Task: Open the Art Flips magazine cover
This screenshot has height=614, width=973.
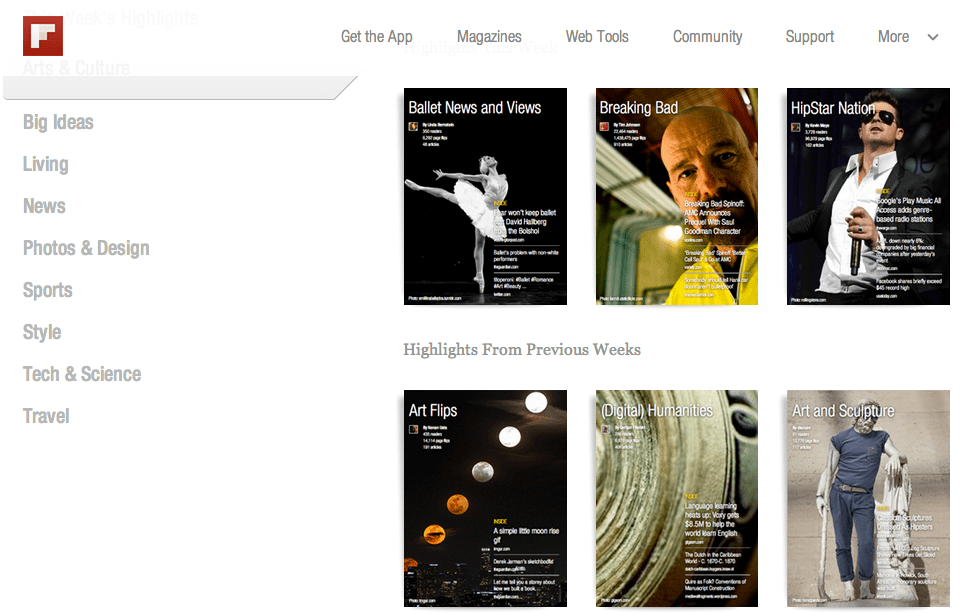Action: 485,499
